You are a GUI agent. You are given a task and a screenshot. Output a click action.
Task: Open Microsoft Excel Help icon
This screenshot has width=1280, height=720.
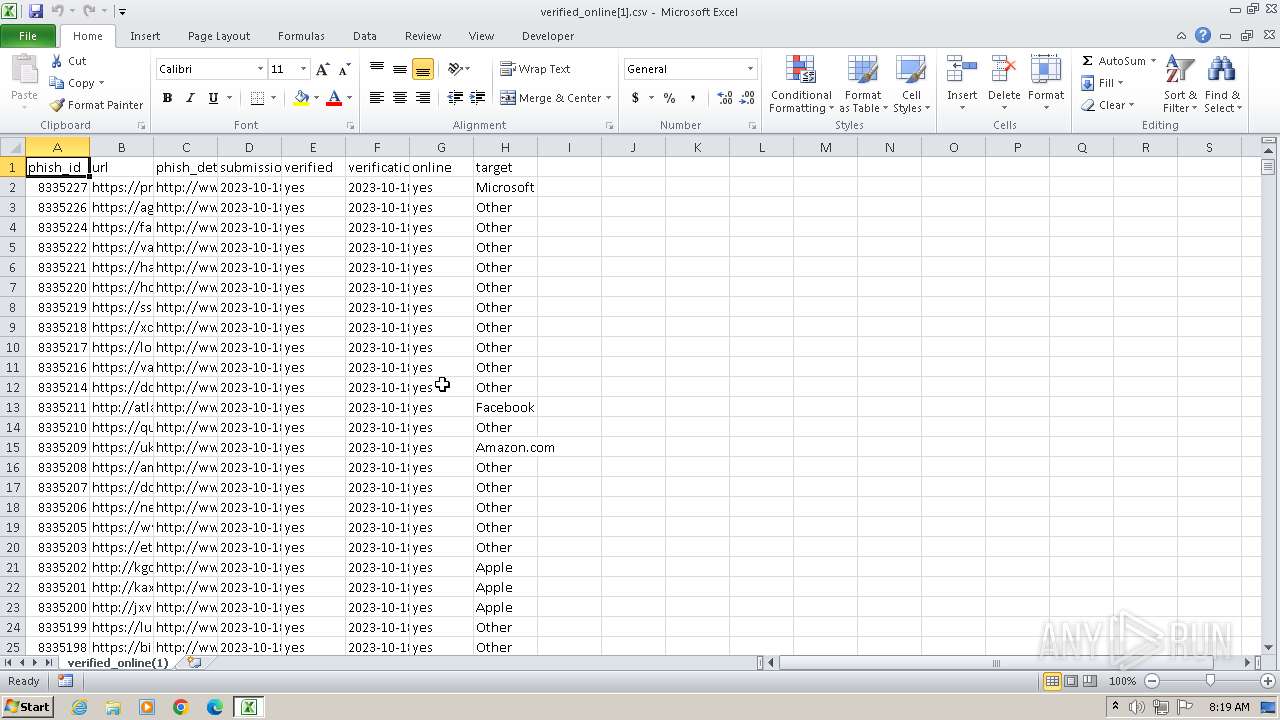pyautogui.click(x=1203, y=35)
